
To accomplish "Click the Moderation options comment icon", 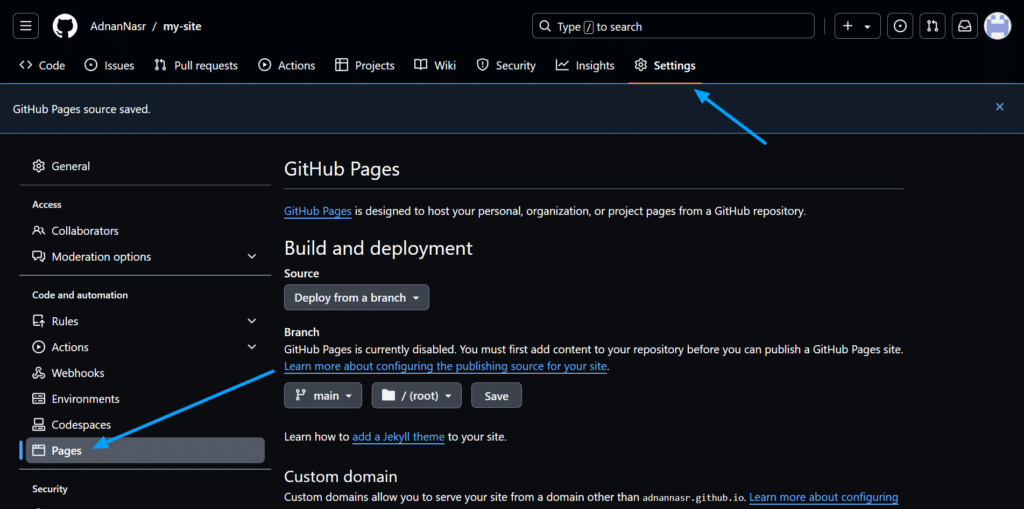I will [x=39, y=256].
